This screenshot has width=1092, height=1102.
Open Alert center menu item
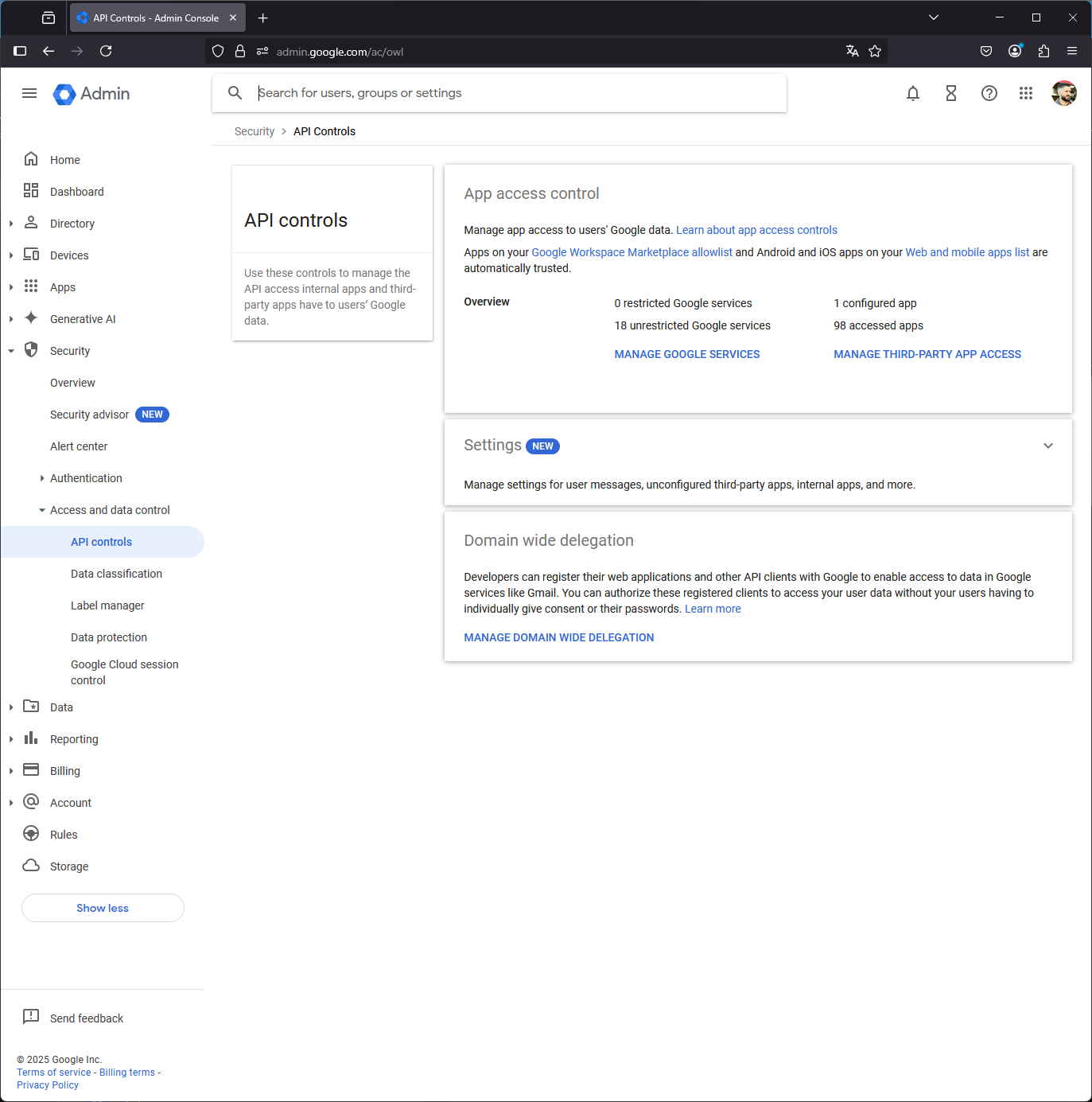(79, 446)
